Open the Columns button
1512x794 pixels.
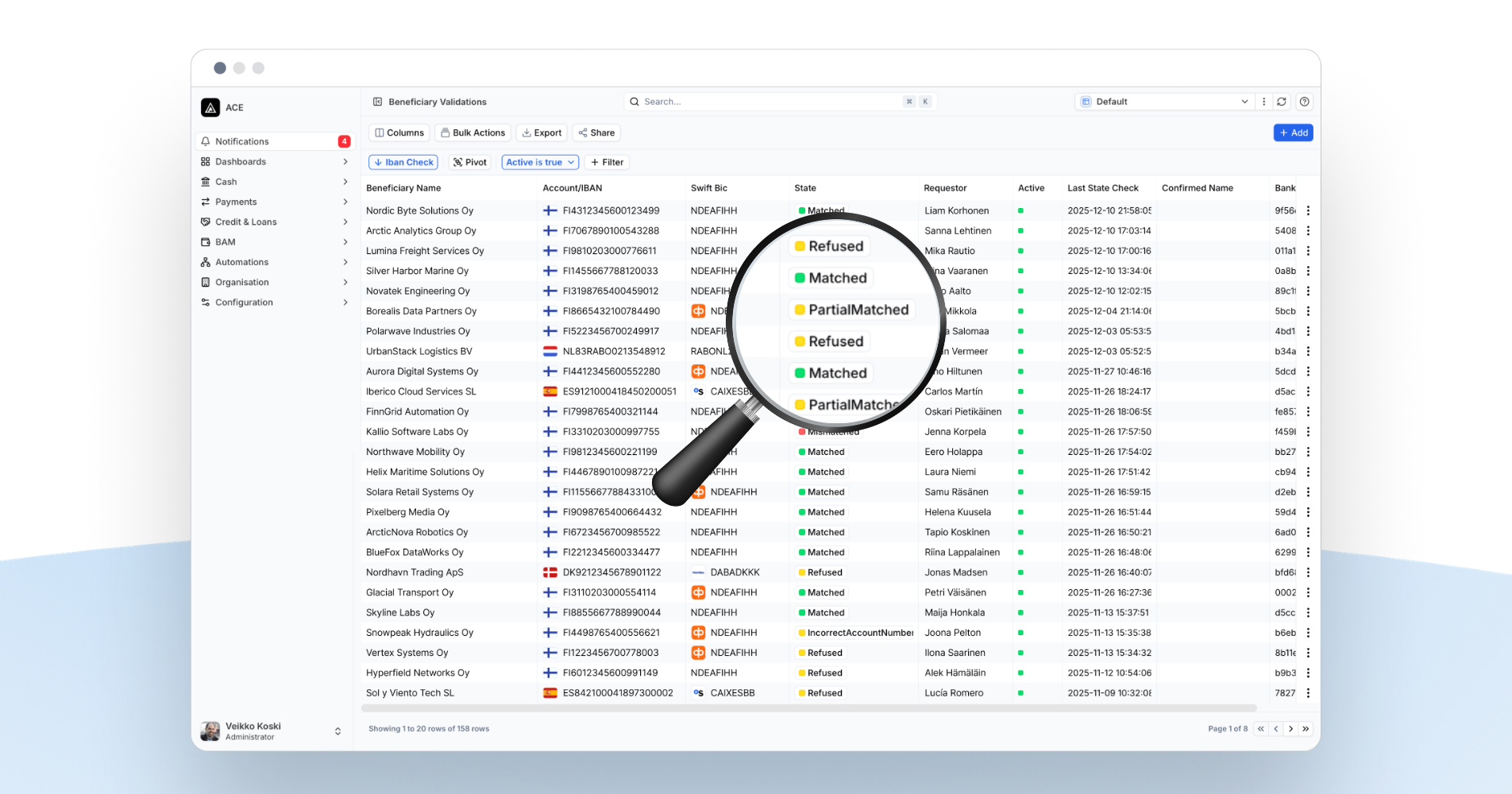(x=399, y=133)
